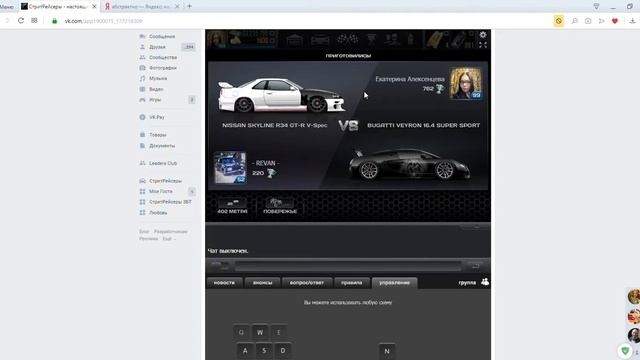This screenshot has height=360, width=640.
Task: Close the СтритРейсеры browser tab
Action: 94,7
